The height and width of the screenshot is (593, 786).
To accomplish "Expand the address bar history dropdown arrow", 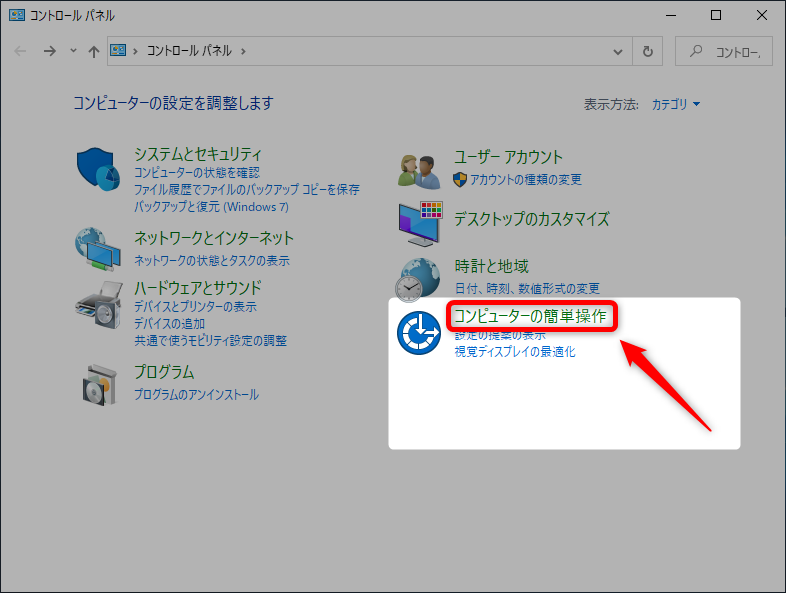I will tap(618, 51).
